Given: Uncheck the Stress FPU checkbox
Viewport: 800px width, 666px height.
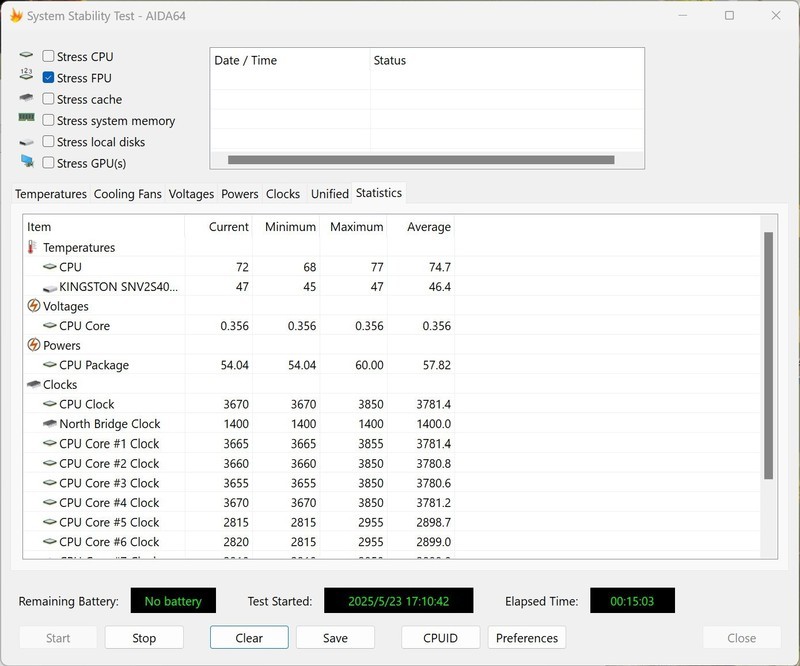Looking at the screenshot, I should tap(48, 78).
